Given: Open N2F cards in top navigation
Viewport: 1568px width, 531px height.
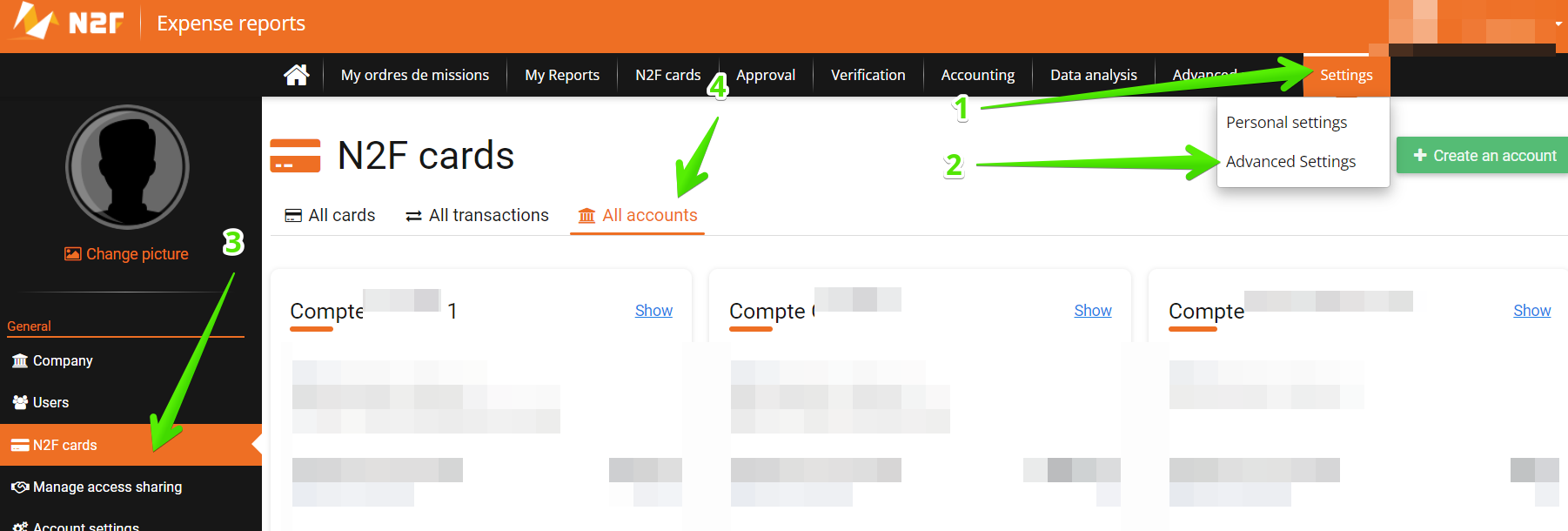Looking at the screenshot, I should (x=667, y=75).
